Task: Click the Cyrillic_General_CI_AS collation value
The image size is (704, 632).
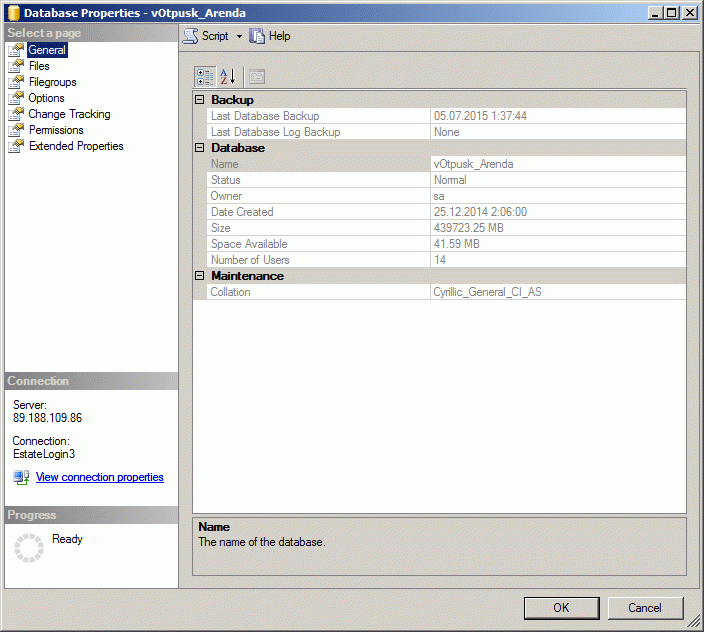Action: coord(488,292)
